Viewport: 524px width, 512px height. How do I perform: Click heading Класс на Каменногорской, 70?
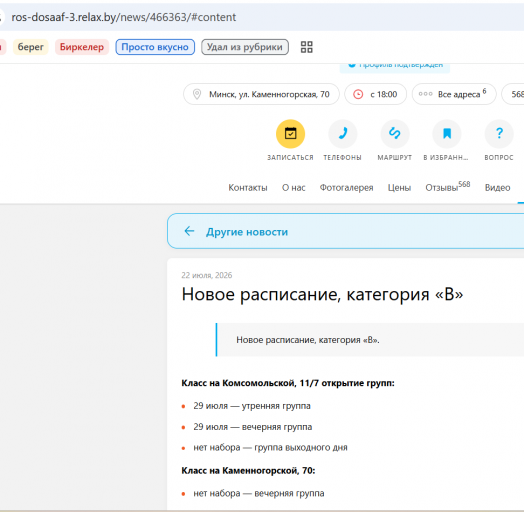click(x=248, y=471)
